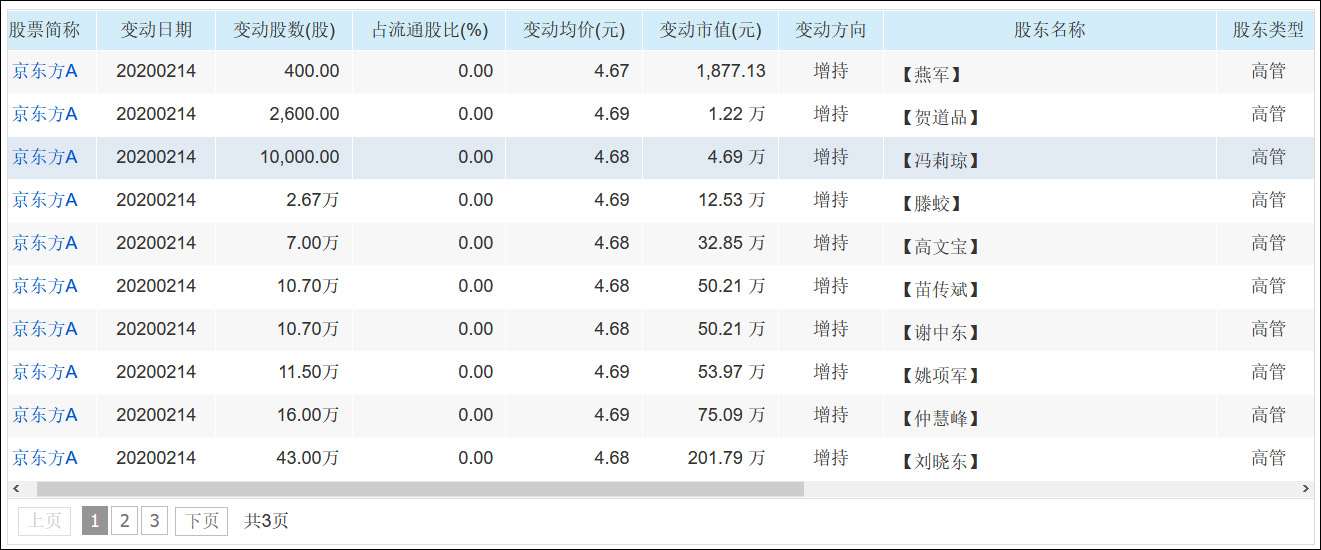Click 高管 type cell in 燕军 row
This screenshot has width=1321, height=550.
point(1268,71)
